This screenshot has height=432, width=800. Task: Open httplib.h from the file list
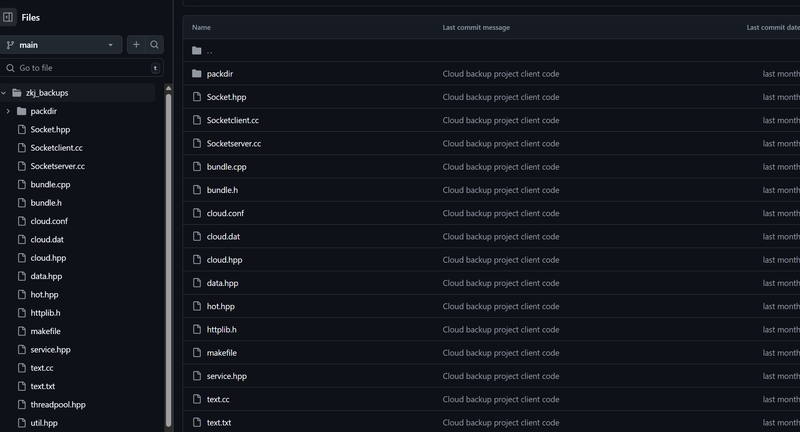pyautogui.click(x=221, y=329)
